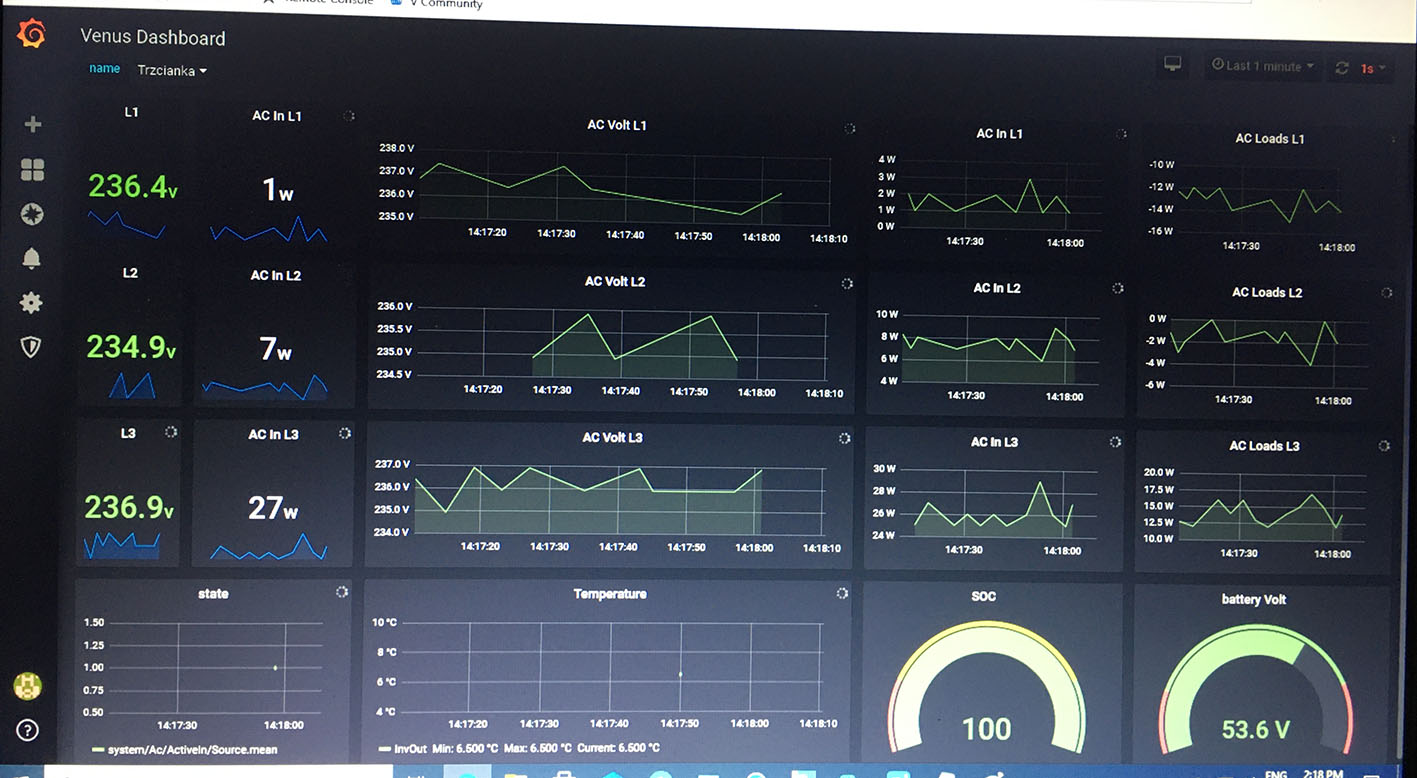The image size is (1417, 778).
Task: Click the loading spinner on state panel
Action: pyautogui.click(x=342, y=592)
